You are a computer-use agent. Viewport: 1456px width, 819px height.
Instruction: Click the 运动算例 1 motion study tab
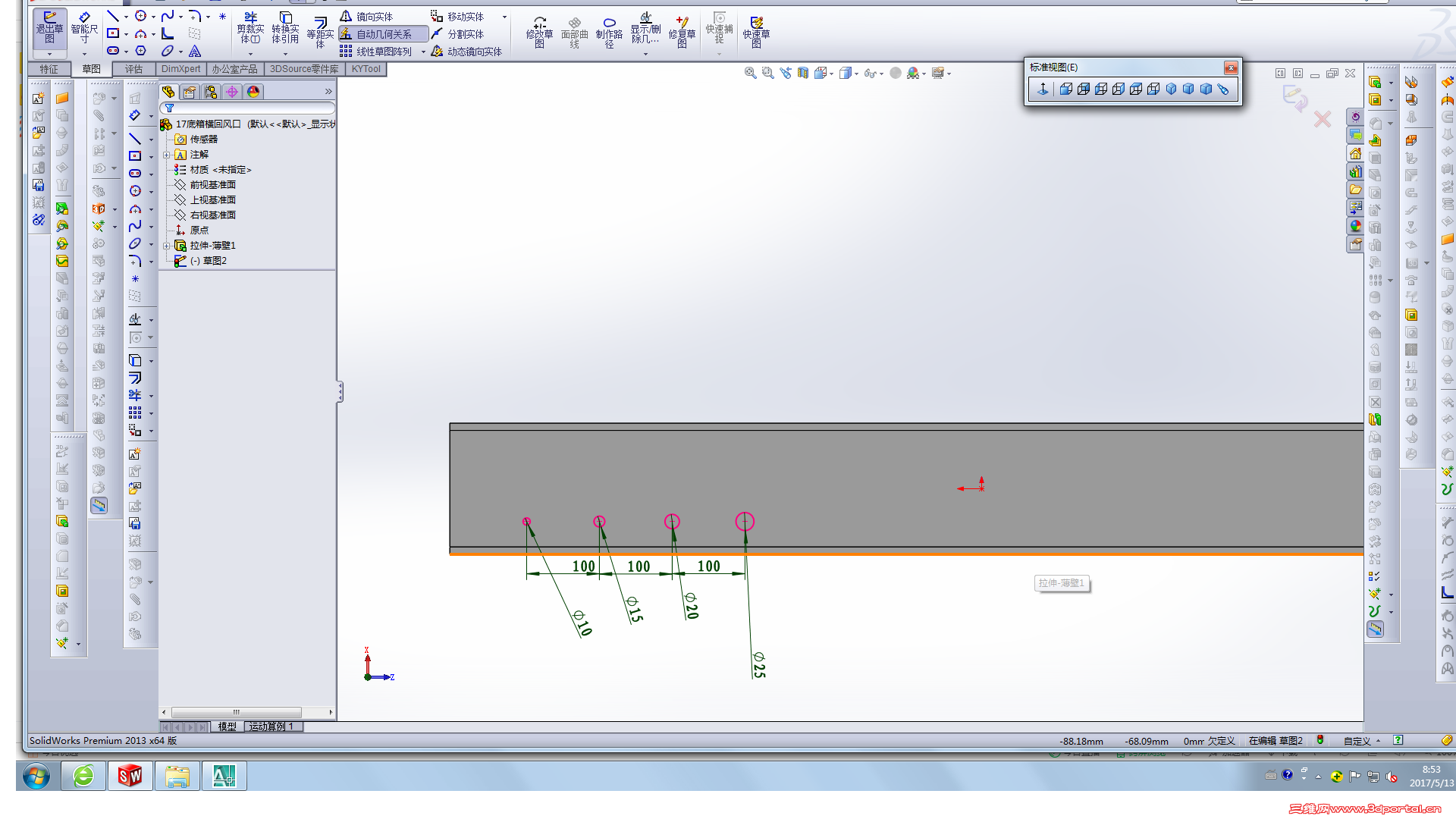pos(271,726)
